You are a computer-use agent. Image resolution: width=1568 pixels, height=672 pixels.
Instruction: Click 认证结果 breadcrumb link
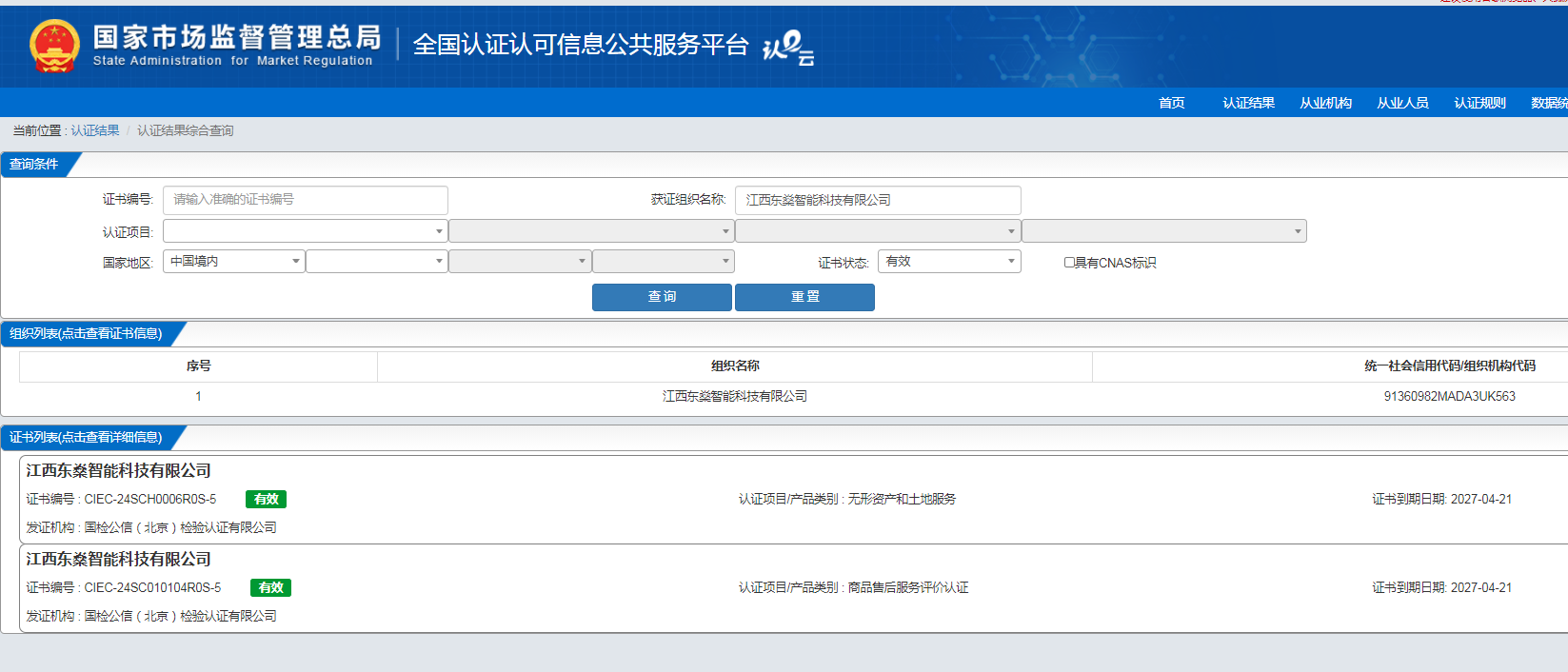point(95,130)
